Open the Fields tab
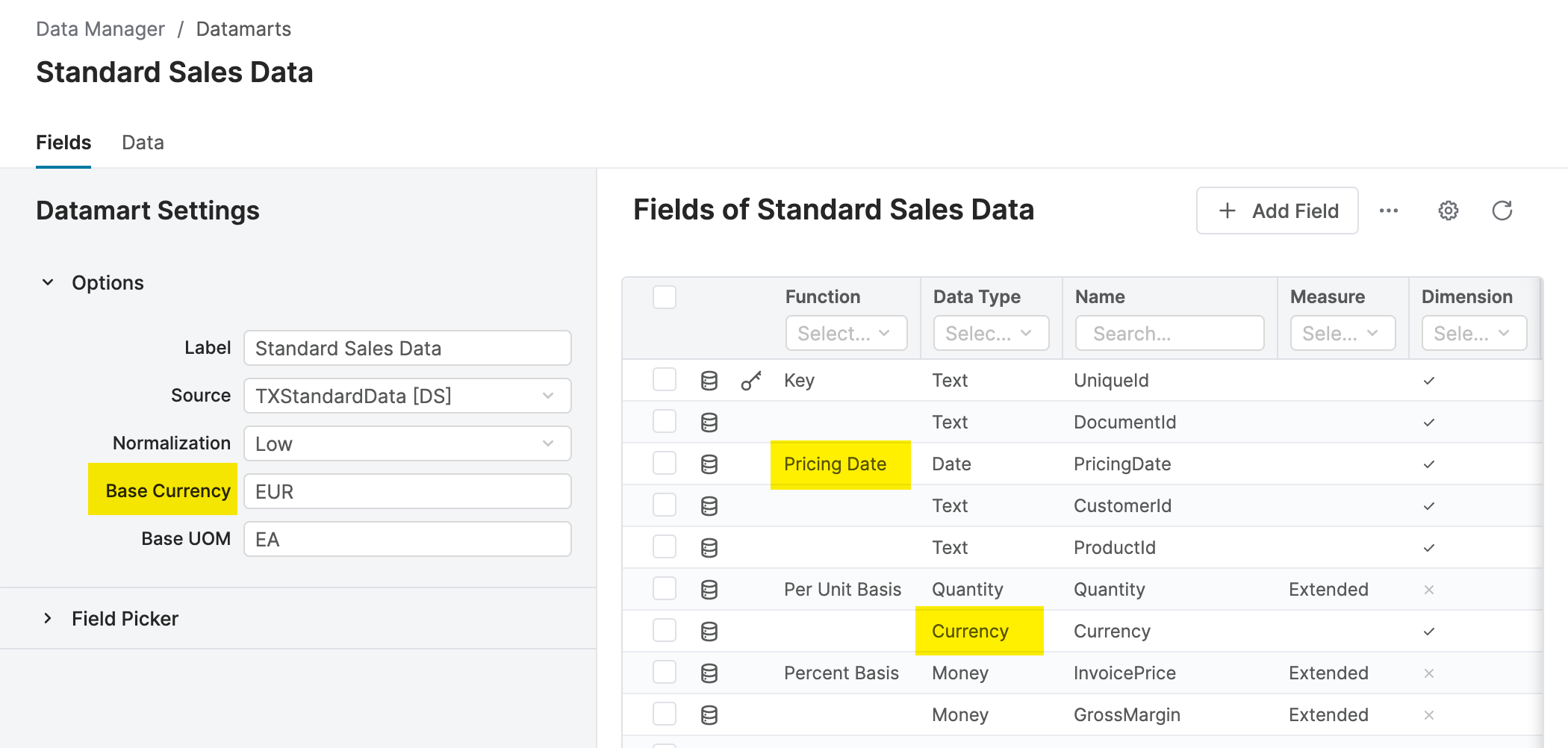The height and width of the screenshot is (748, 1568). 63,143
